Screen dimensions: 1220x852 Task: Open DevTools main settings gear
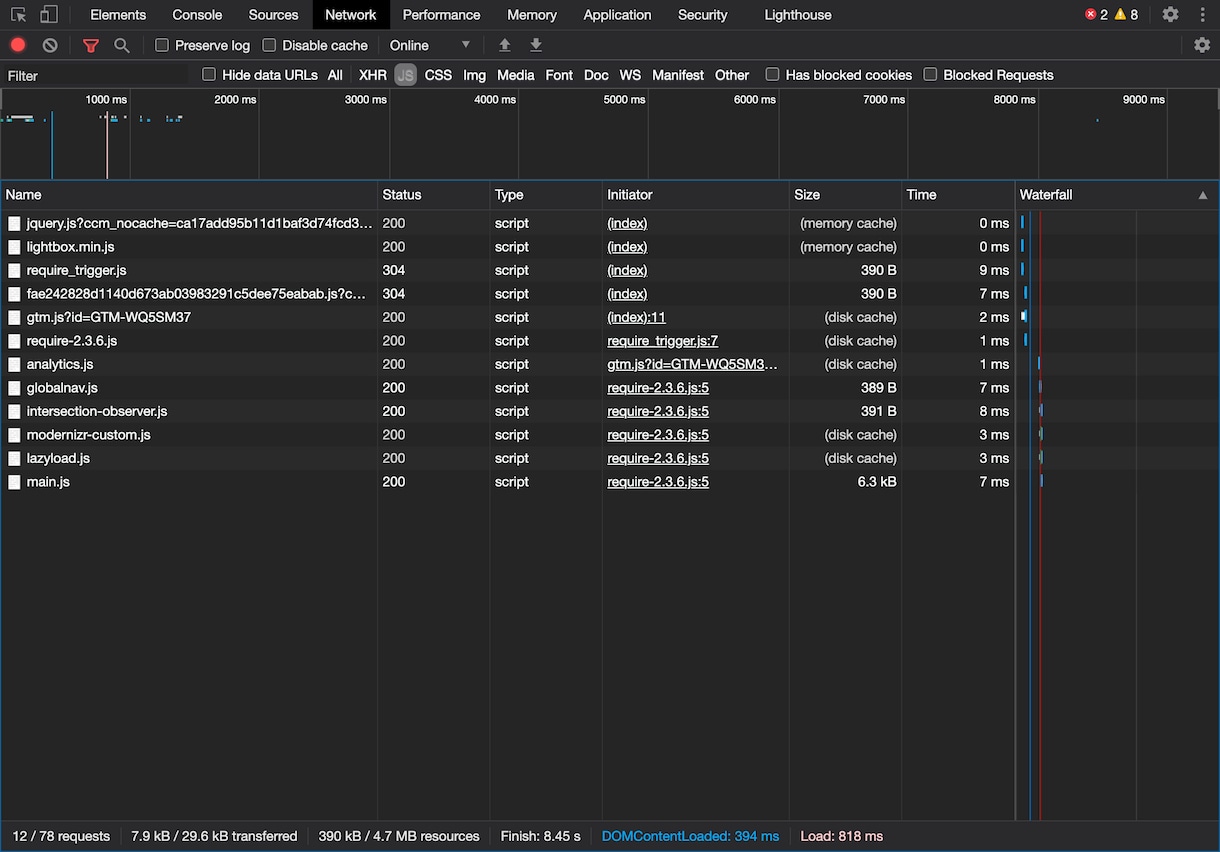pyautogui.click(x=1170, y=15)
